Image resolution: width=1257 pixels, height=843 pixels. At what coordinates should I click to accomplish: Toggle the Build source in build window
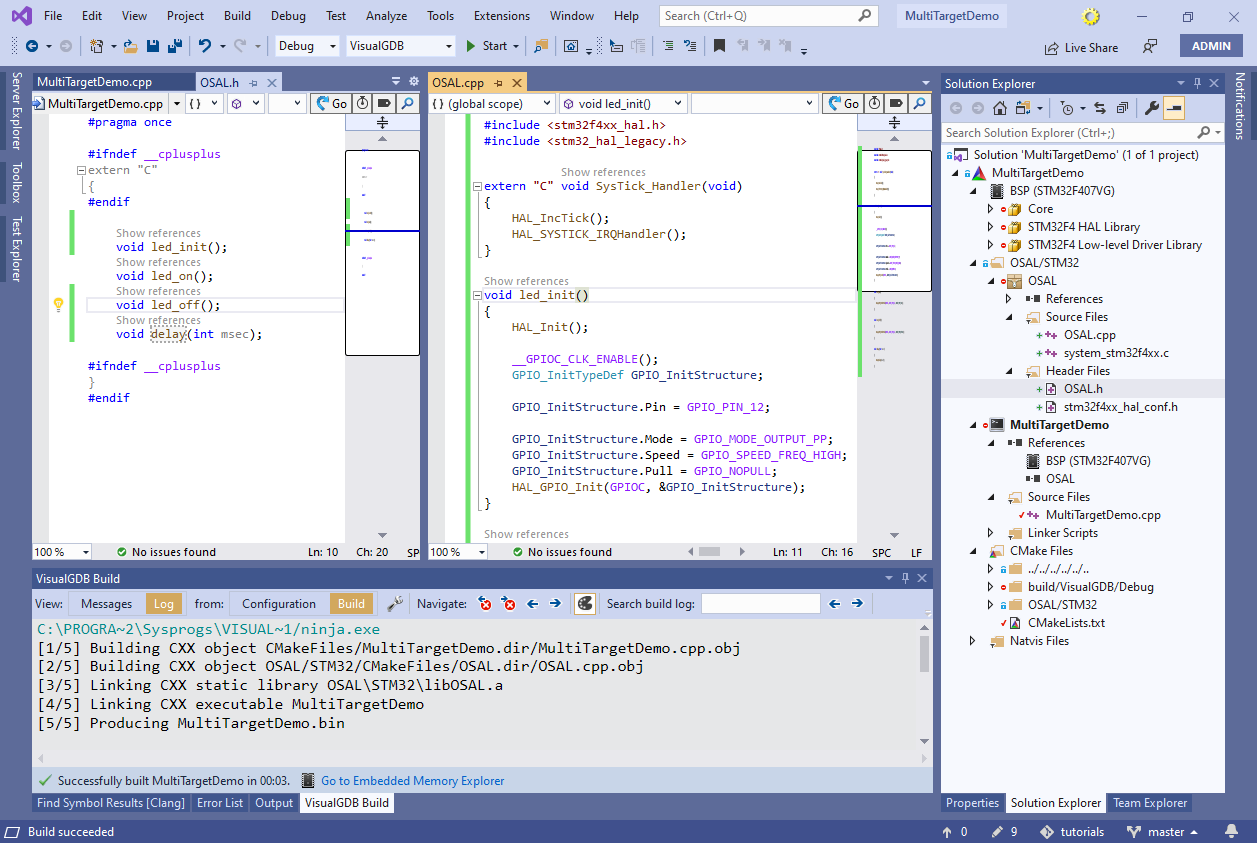click(351, 604)
